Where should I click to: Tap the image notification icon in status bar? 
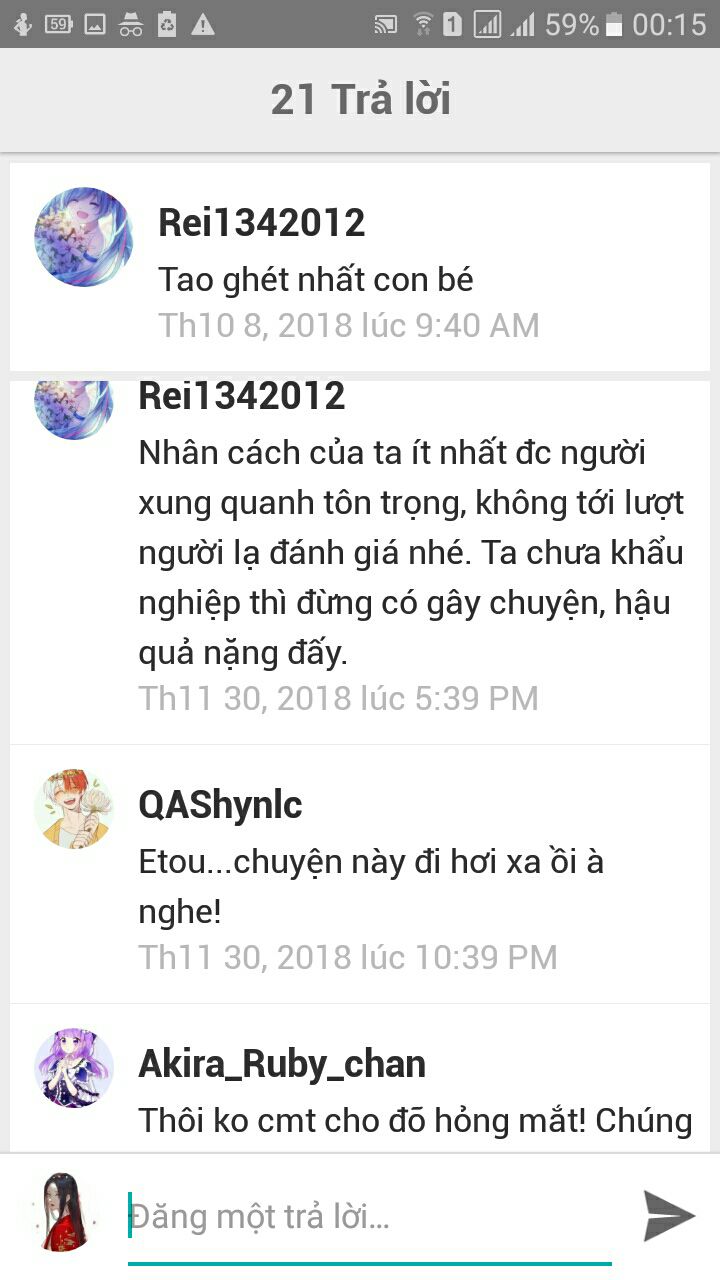[94, 24]
